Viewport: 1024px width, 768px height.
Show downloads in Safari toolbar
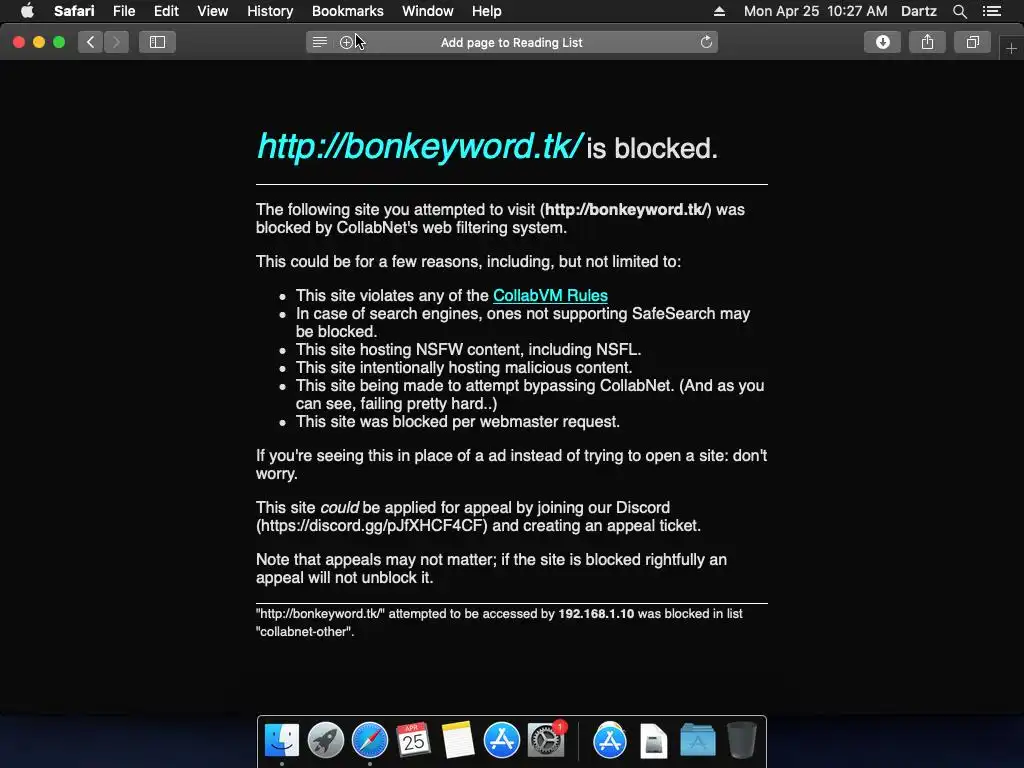coord(882,42)
